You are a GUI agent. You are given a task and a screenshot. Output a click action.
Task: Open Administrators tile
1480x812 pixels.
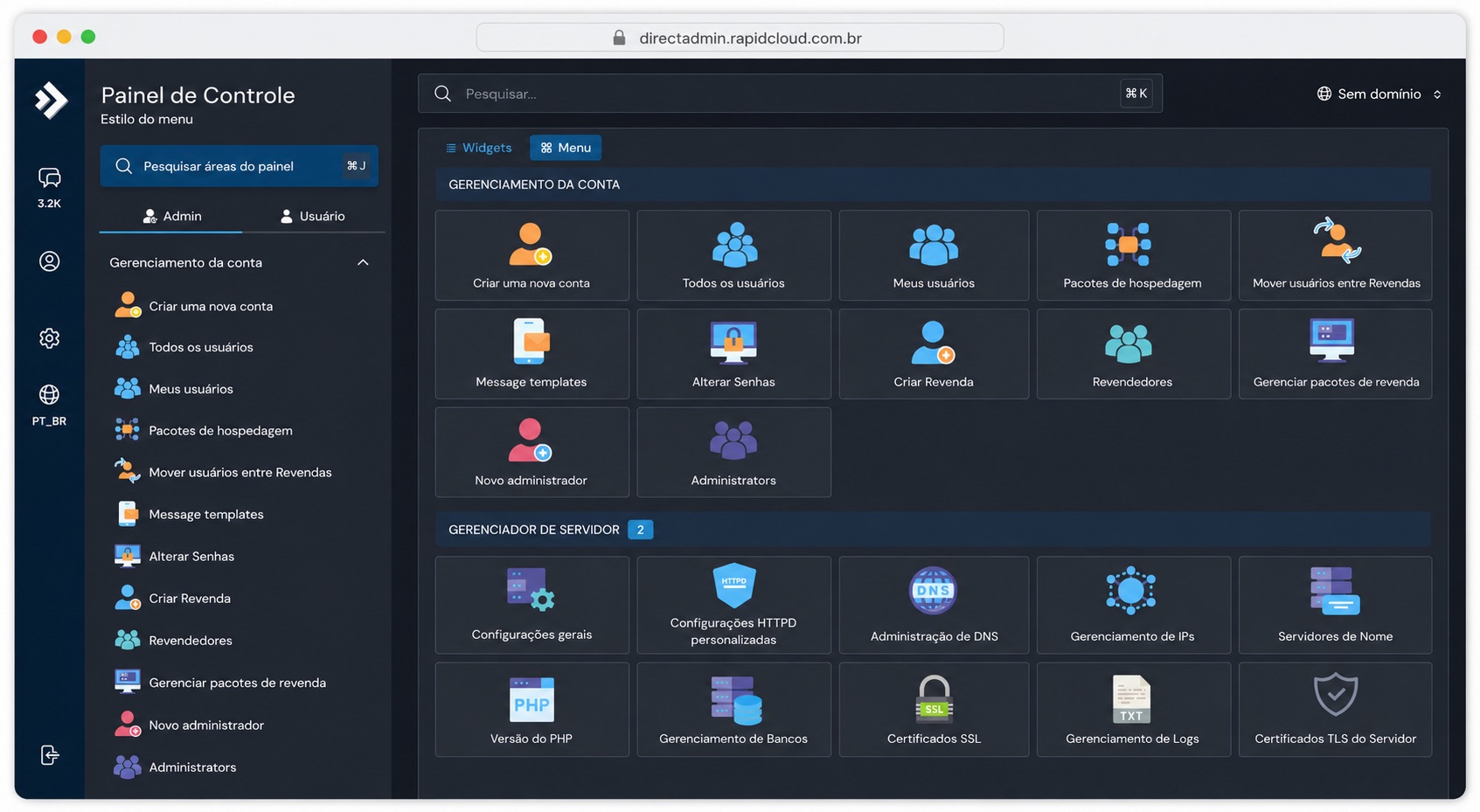click(x=733, y=452)
